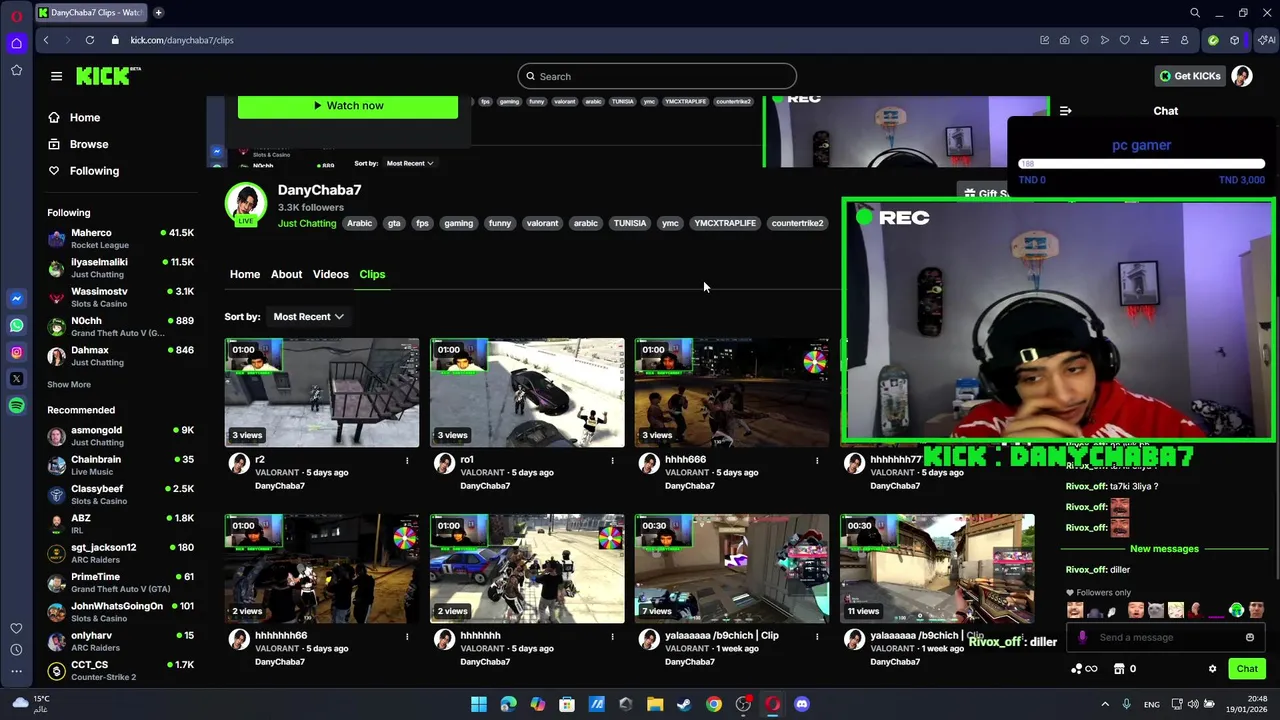Open three-dot menu on clip hhhhhhh

point(612,636)
